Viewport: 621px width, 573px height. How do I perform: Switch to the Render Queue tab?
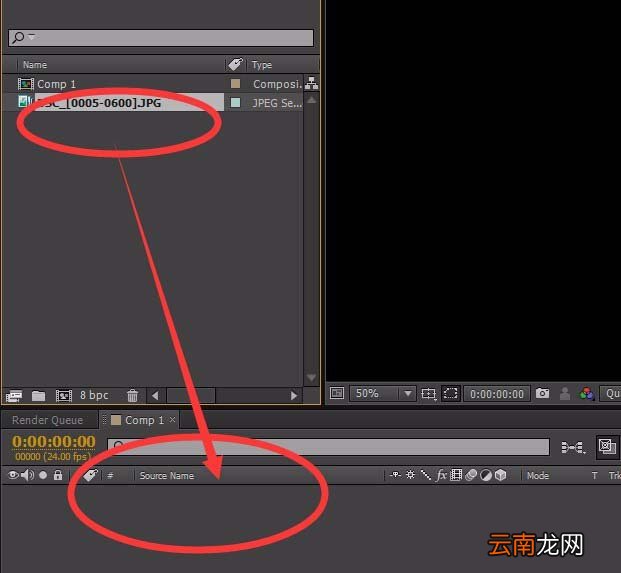(x=48, y=420)
